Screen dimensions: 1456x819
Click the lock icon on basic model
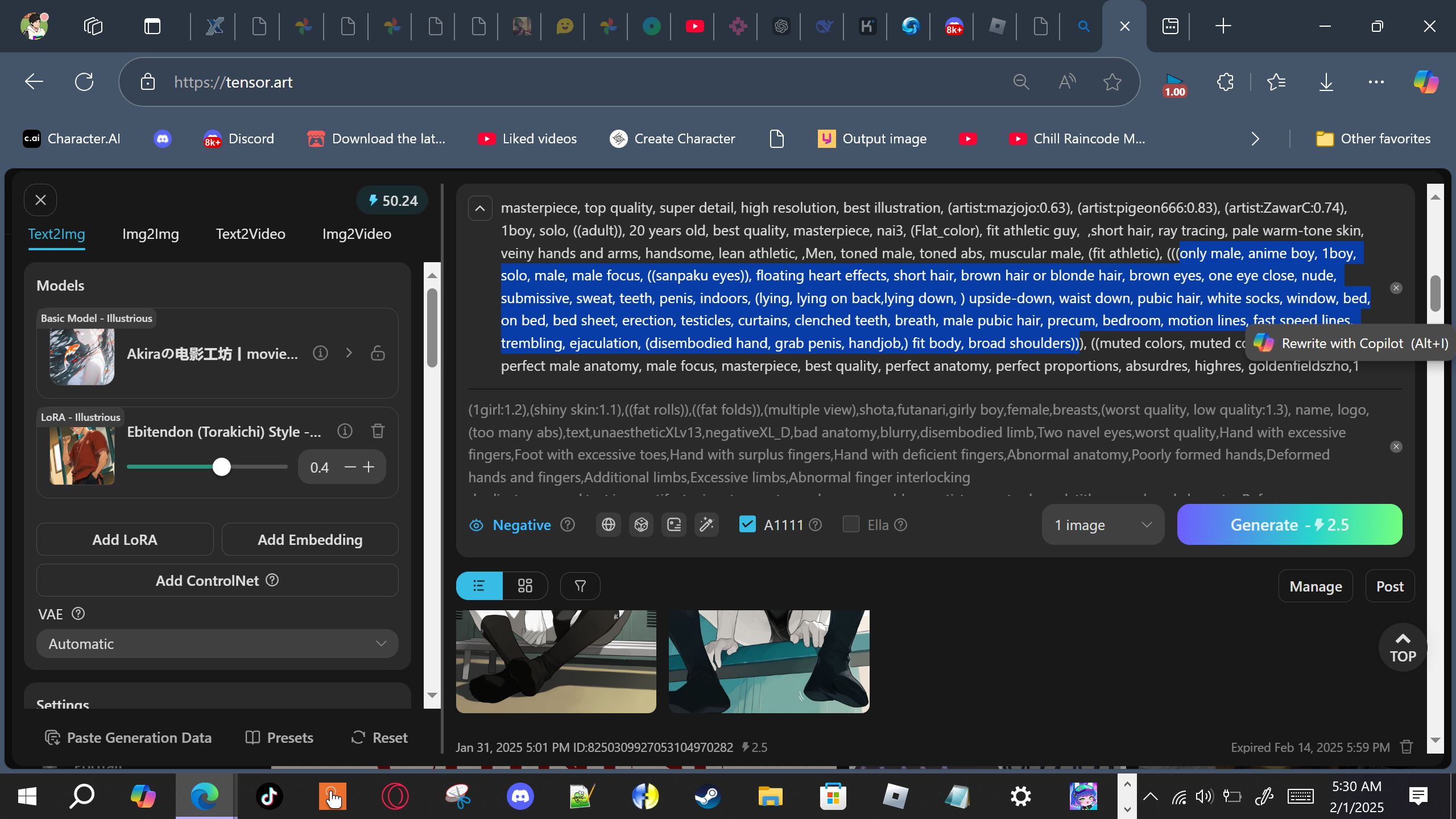378,353
